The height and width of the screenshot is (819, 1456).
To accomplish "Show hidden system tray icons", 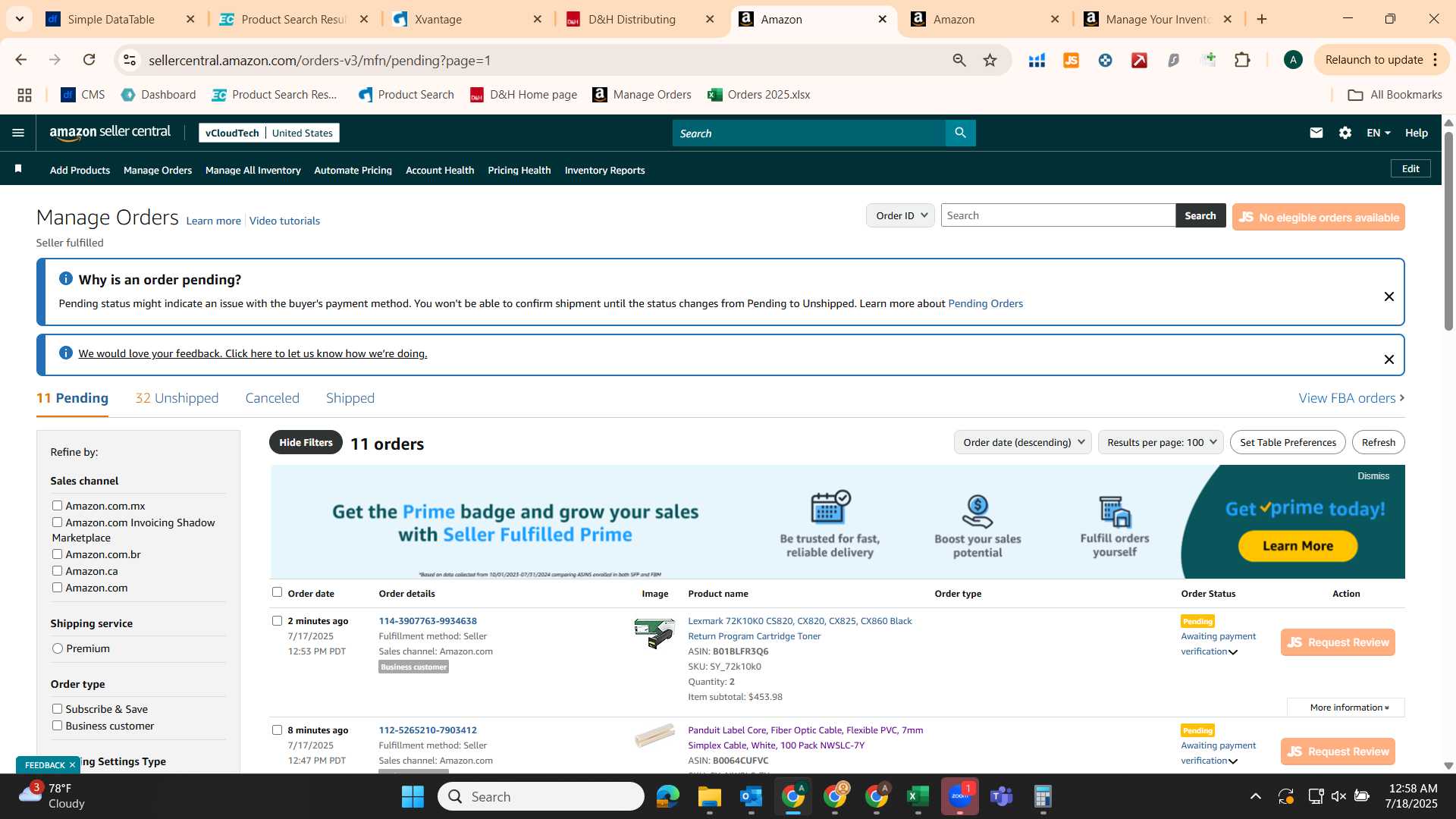I will 1256,796.
